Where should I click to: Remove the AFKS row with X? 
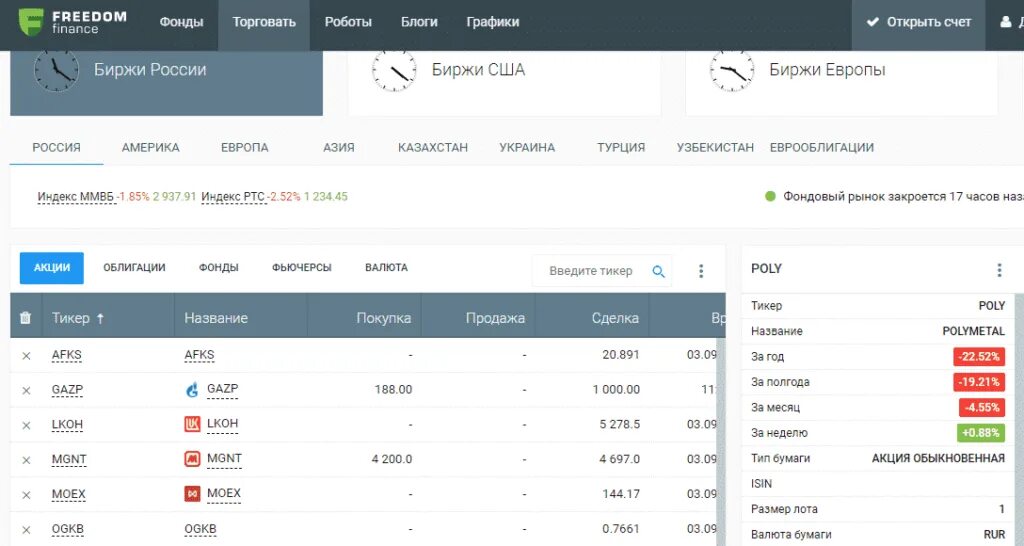click(x=26, y=356)
